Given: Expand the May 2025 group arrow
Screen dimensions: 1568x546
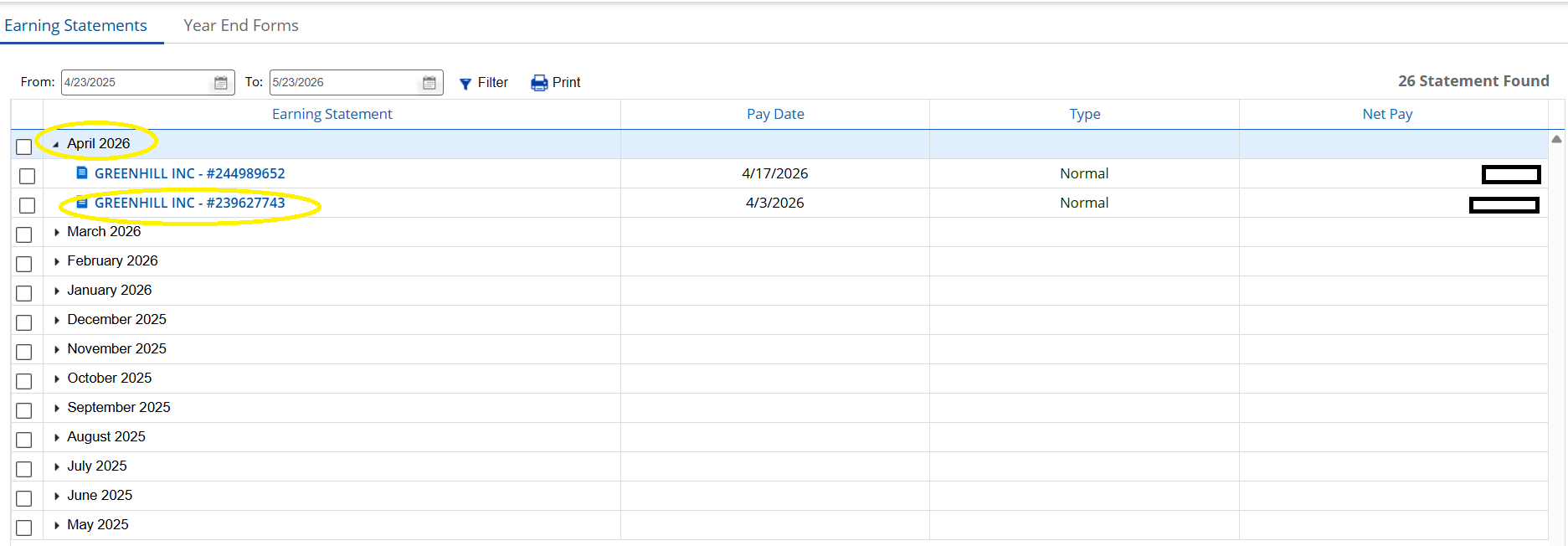Looking at the screenshot, I should tap(56, 525).
